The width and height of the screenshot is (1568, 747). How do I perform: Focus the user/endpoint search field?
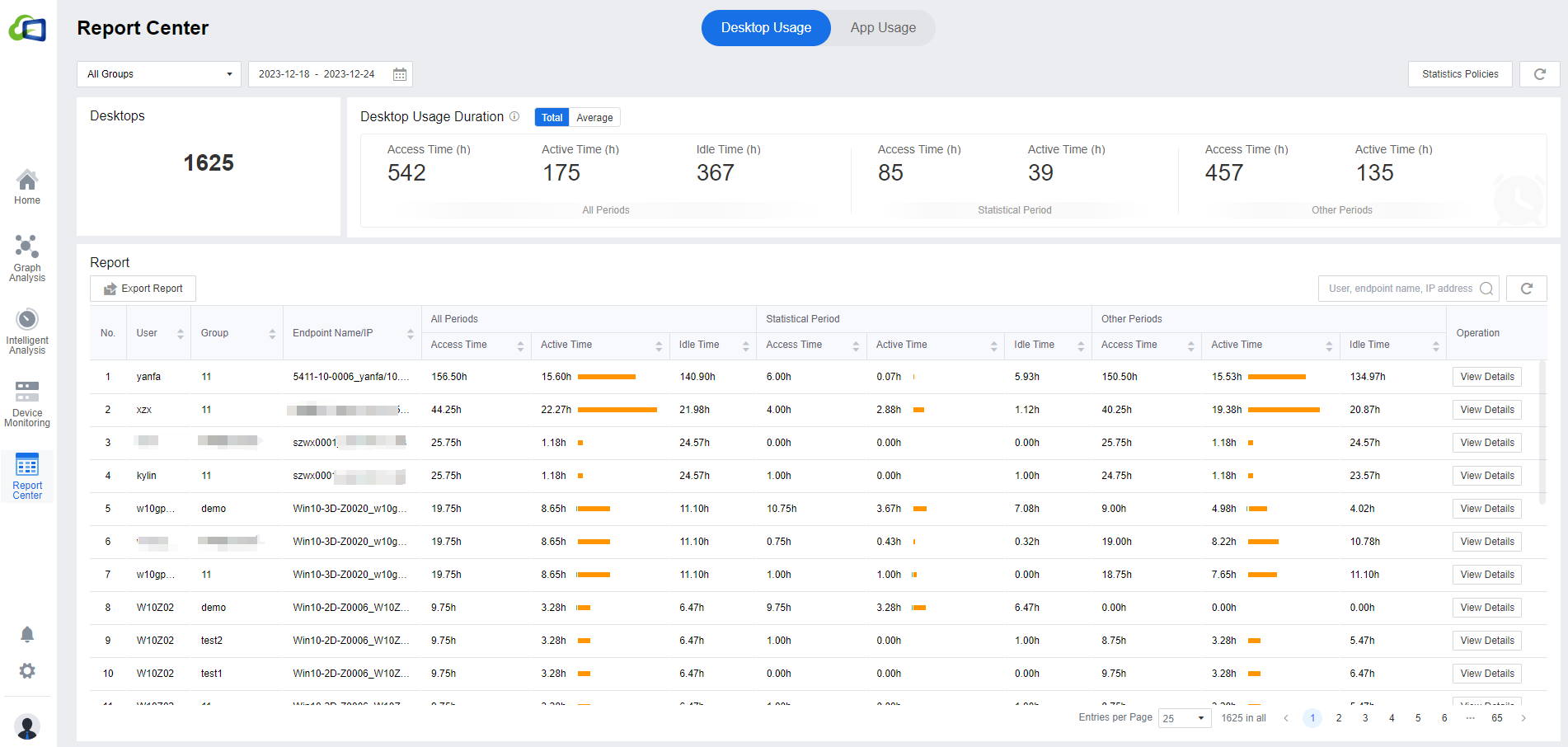[1400, 289]
